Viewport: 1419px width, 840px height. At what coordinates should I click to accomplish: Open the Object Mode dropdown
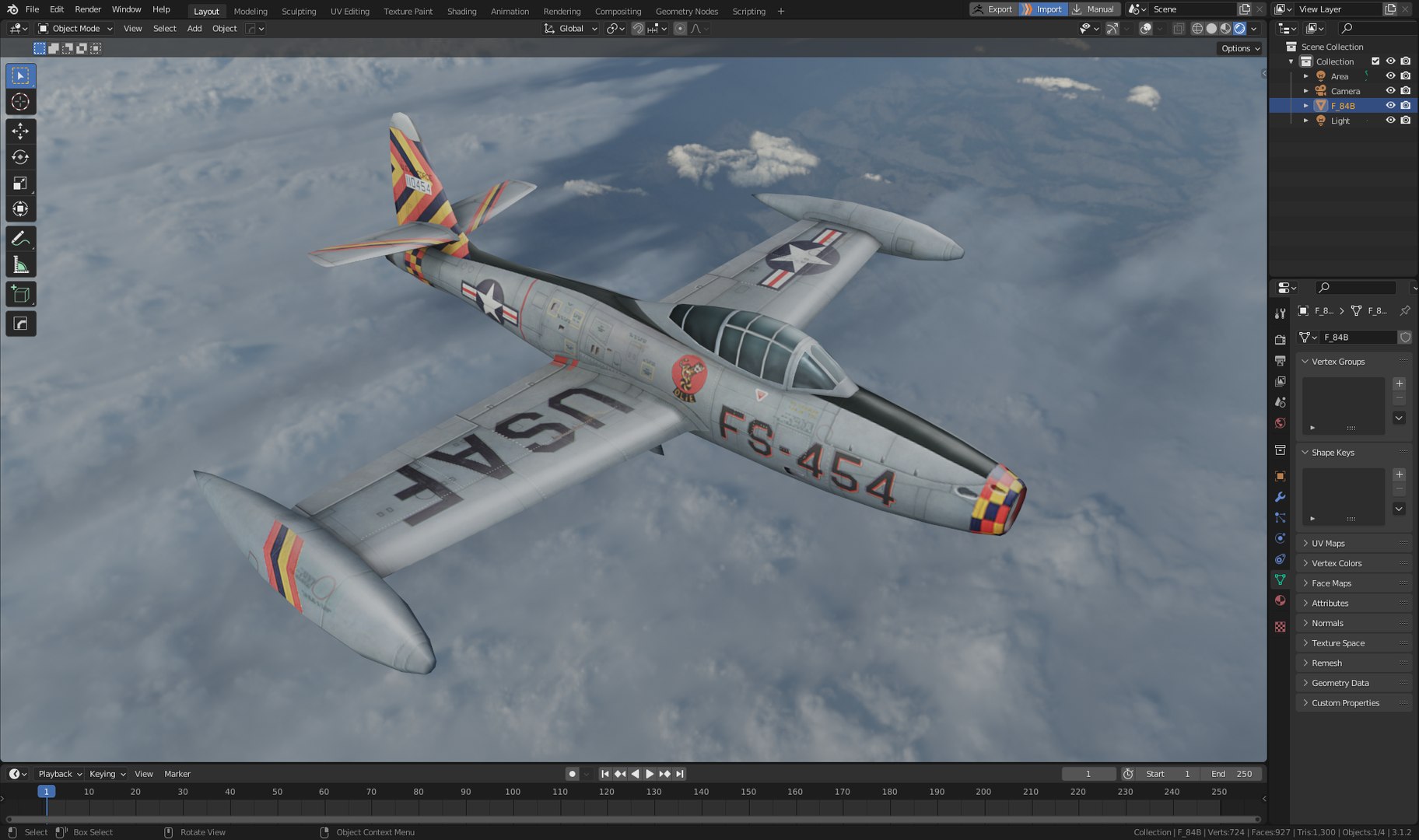click(x=75, y=29)
